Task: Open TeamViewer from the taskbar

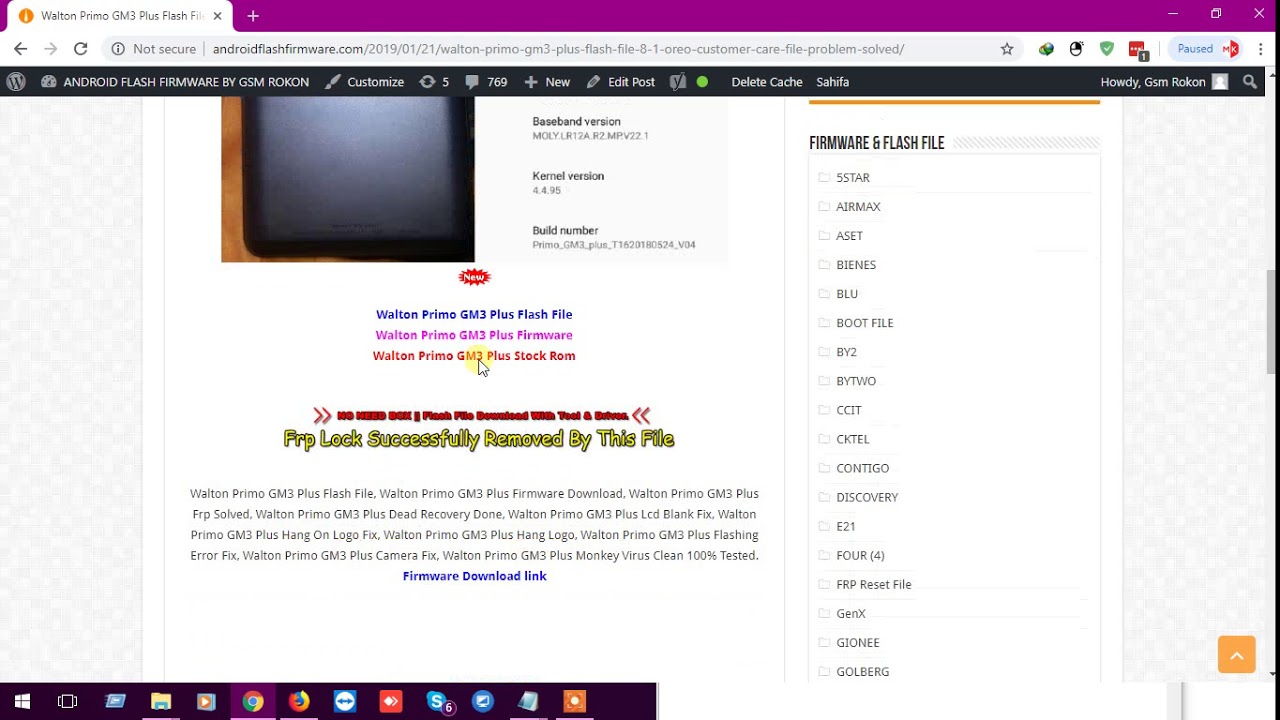Action: pyautogui.click(x=345, y=701)
